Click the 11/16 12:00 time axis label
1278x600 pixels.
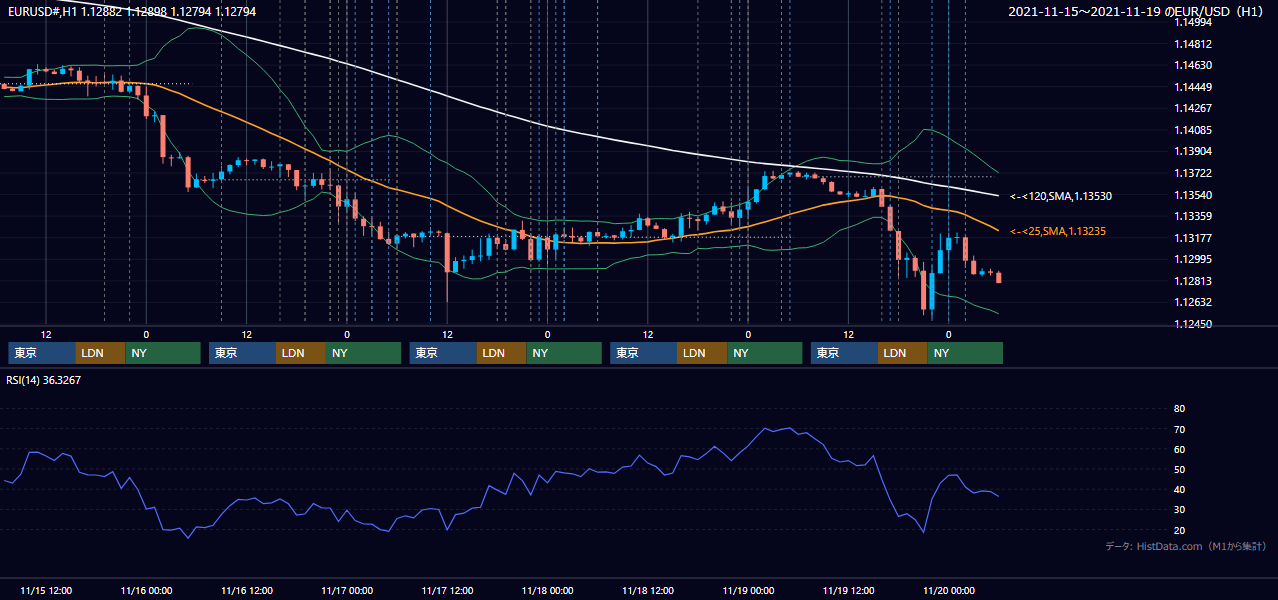pyautogui.click(x=246, y=590)
